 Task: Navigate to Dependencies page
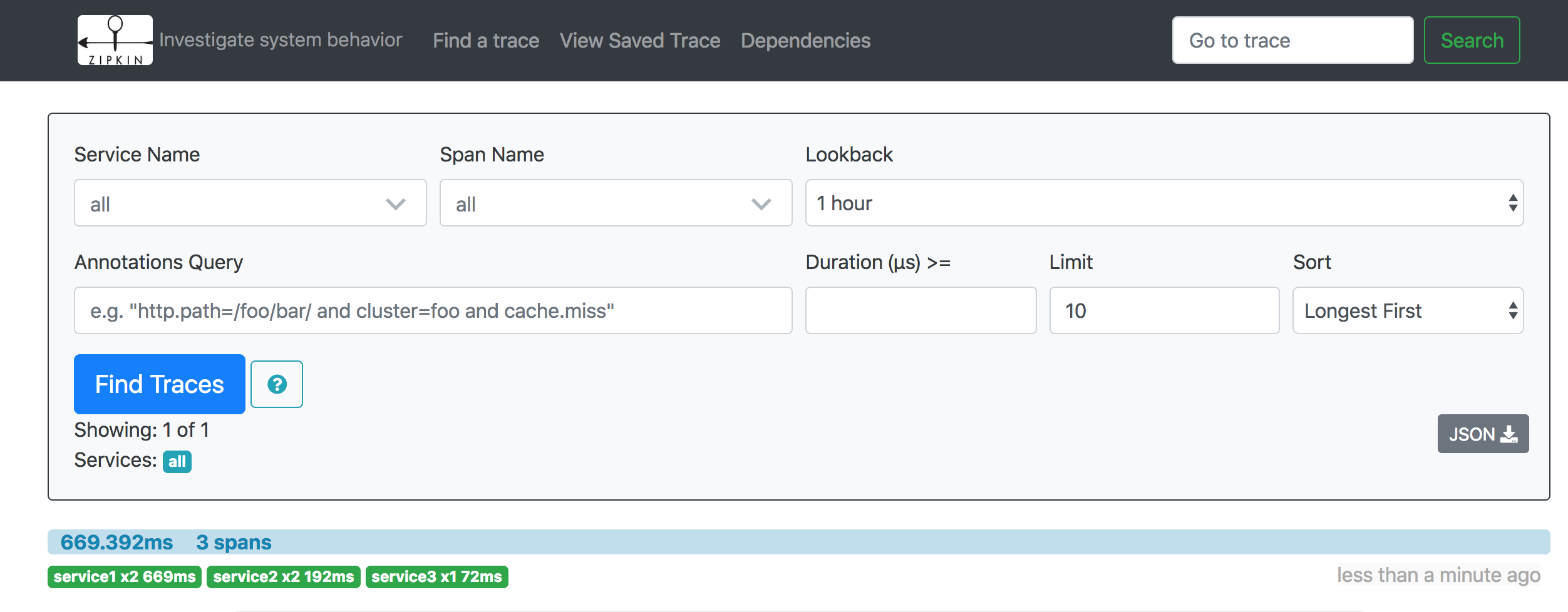(x=805, y=41)
